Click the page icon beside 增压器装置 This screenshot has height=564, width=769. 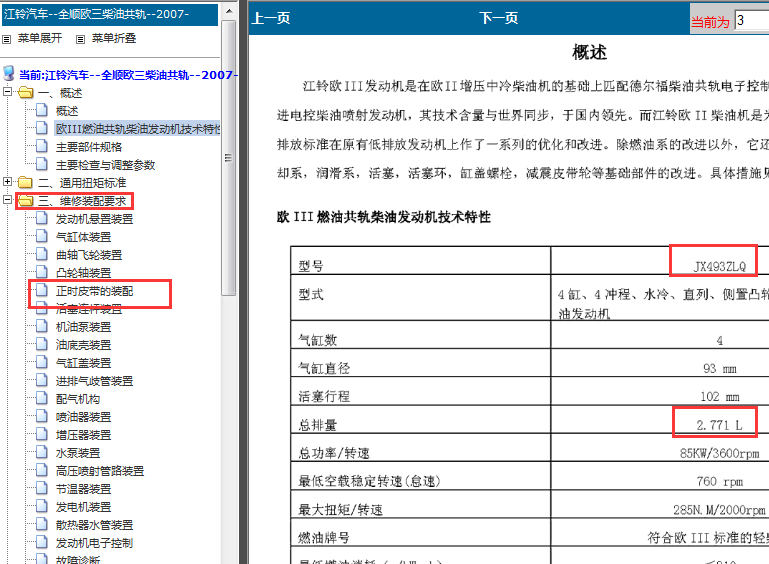pos(42,435)
